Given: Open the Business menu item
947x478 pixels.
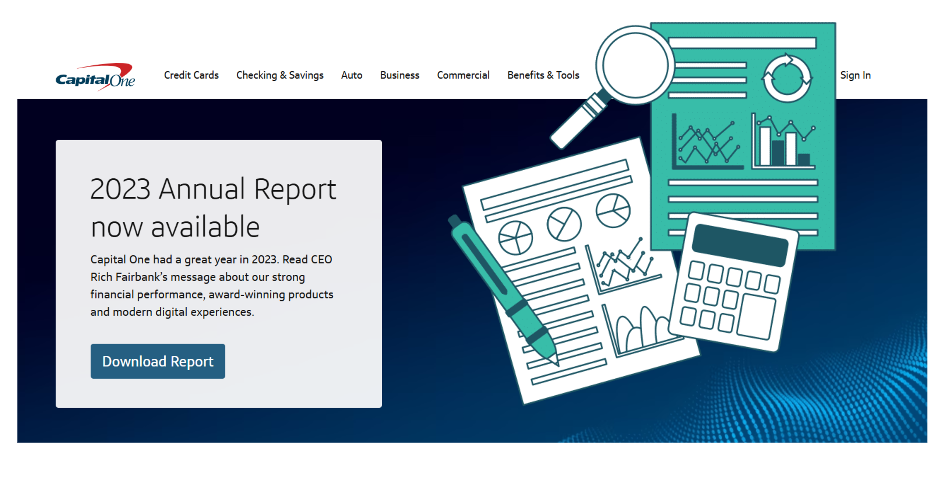Looking at the screenshot, I should pyautogui.click(x=399, y=75).
